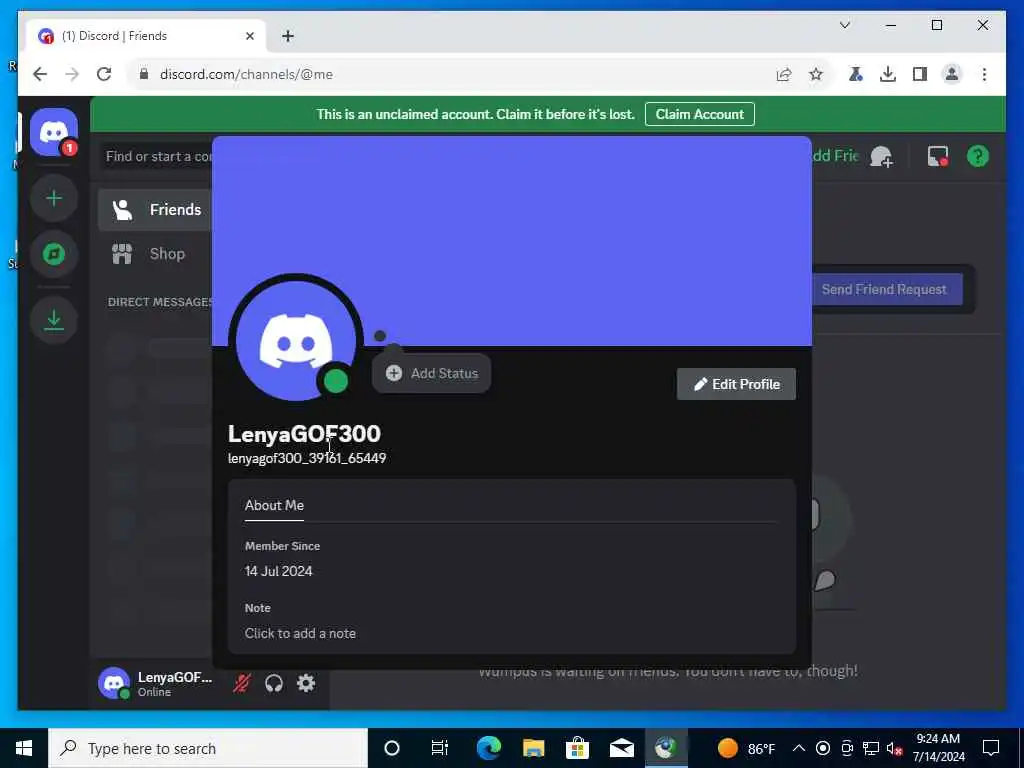Click the '14 Jul 2024' member date

[279, 571]
